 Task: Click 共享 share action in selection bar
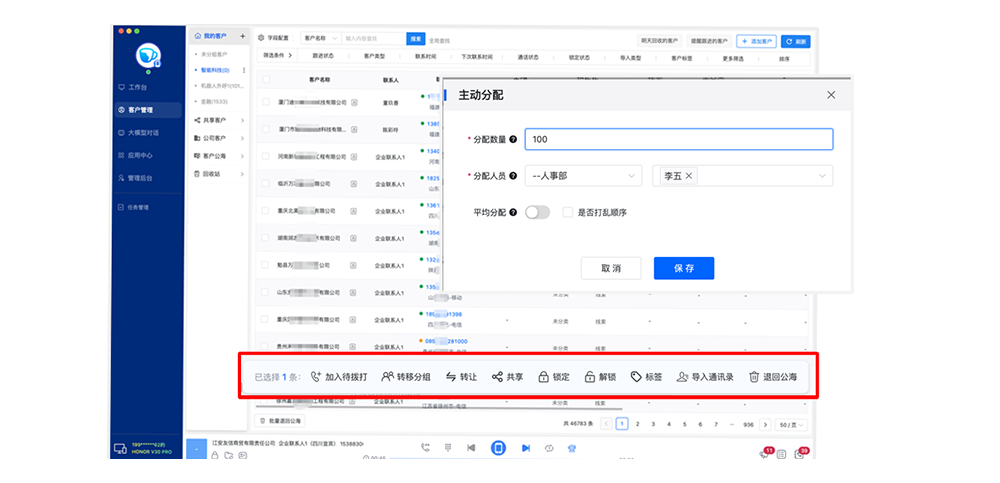508,377
